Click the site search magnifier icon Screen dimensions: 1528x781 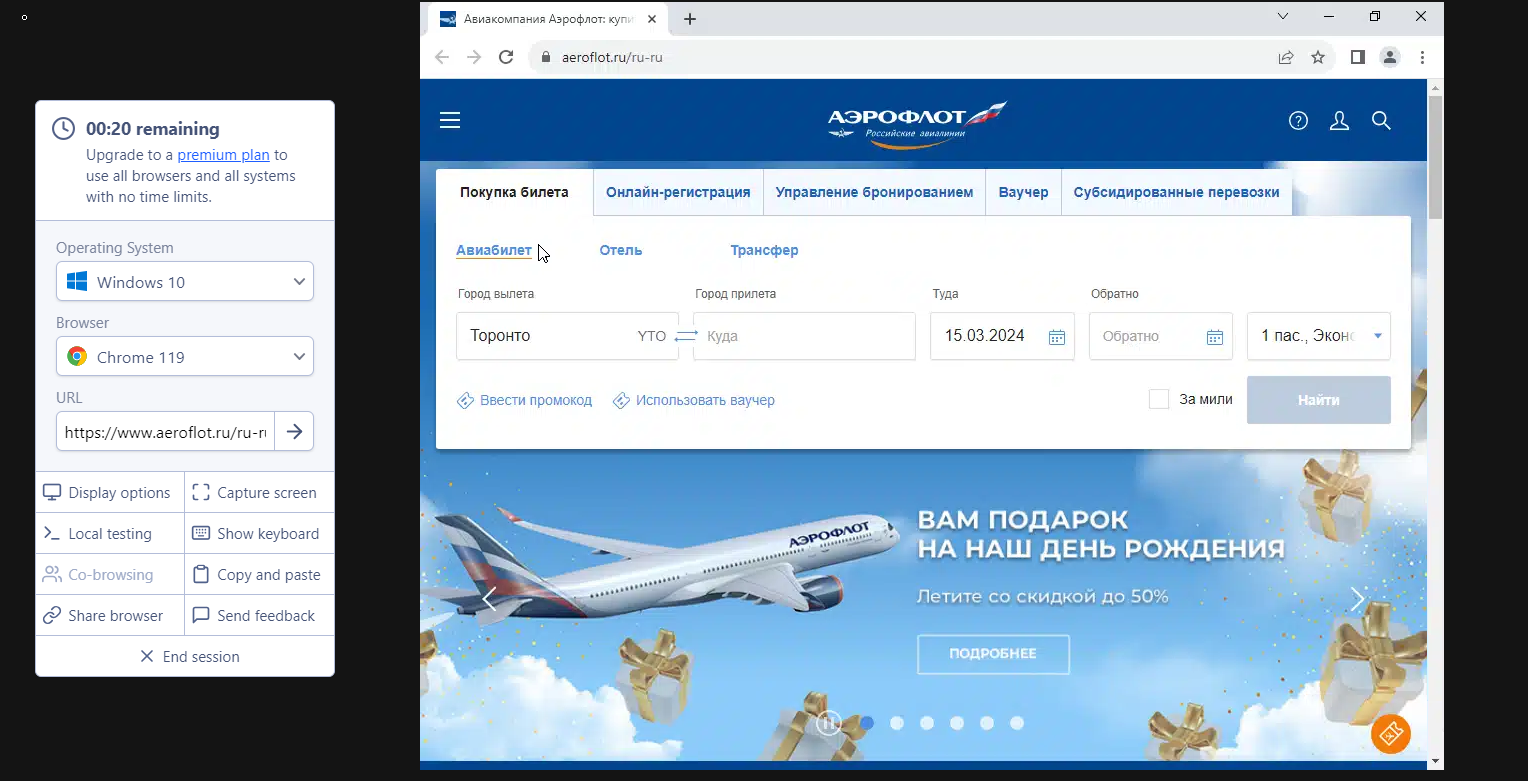1381,121
